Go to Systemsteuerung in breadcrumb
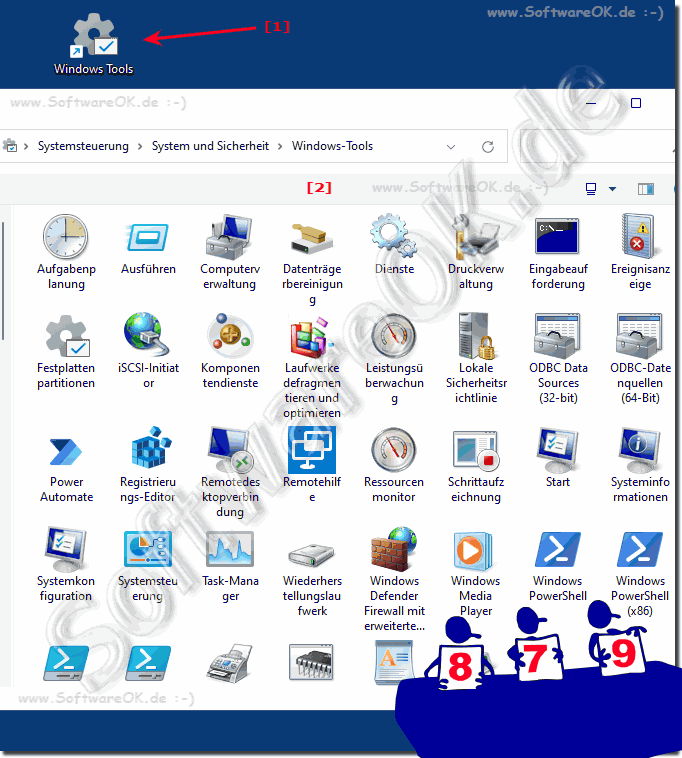 coord(83,146)
